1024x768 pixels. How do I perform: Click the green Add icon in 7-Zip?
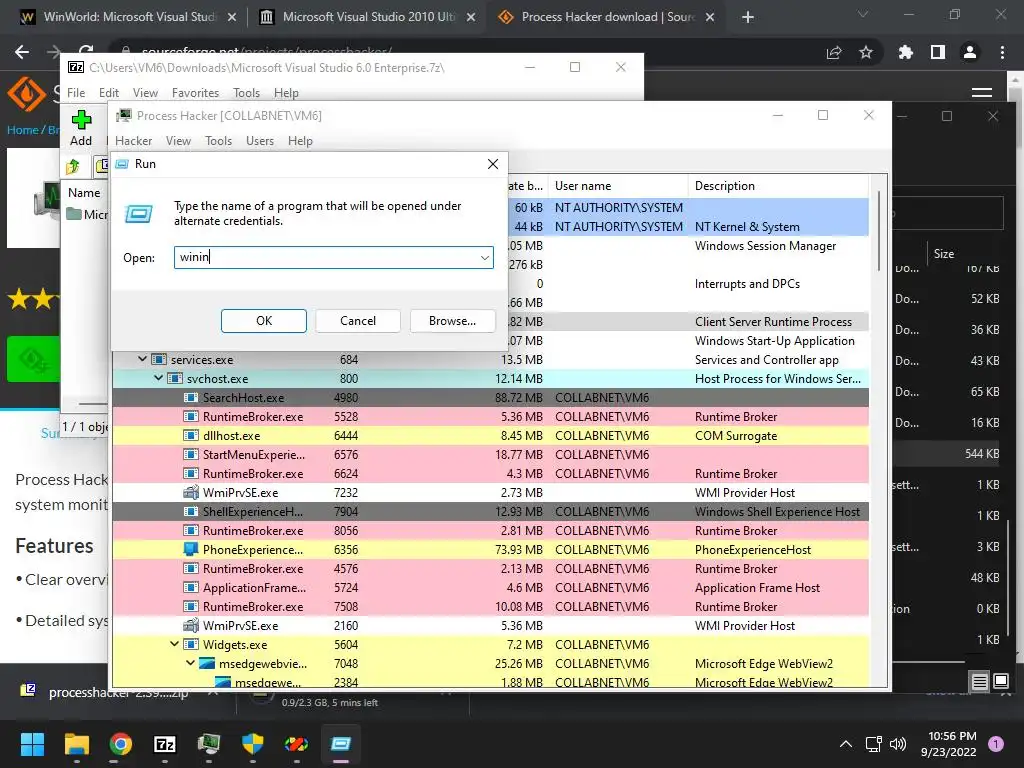click(82, 120)
